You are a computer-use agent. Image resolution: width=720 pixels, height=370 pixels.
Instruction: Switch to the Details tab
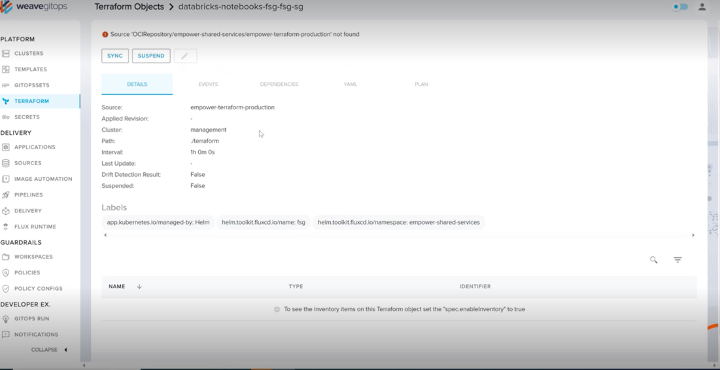coord(137,84)
